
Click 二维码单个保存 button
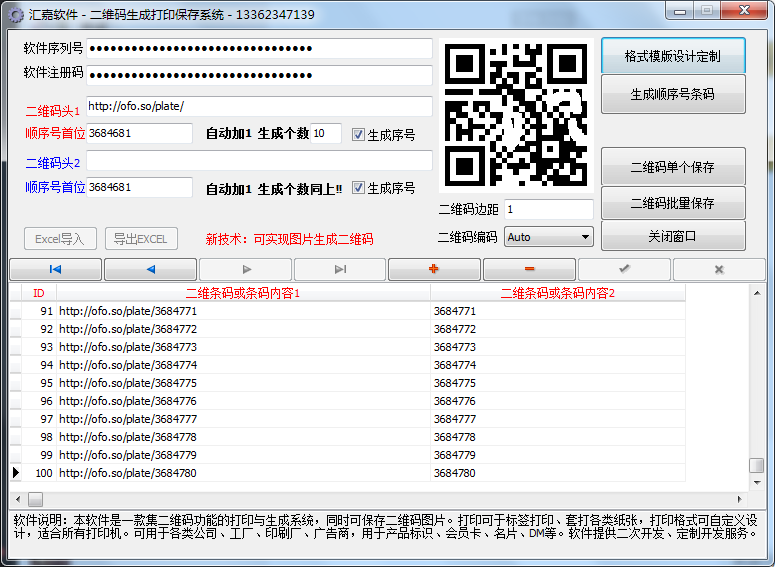coord(673,167)
